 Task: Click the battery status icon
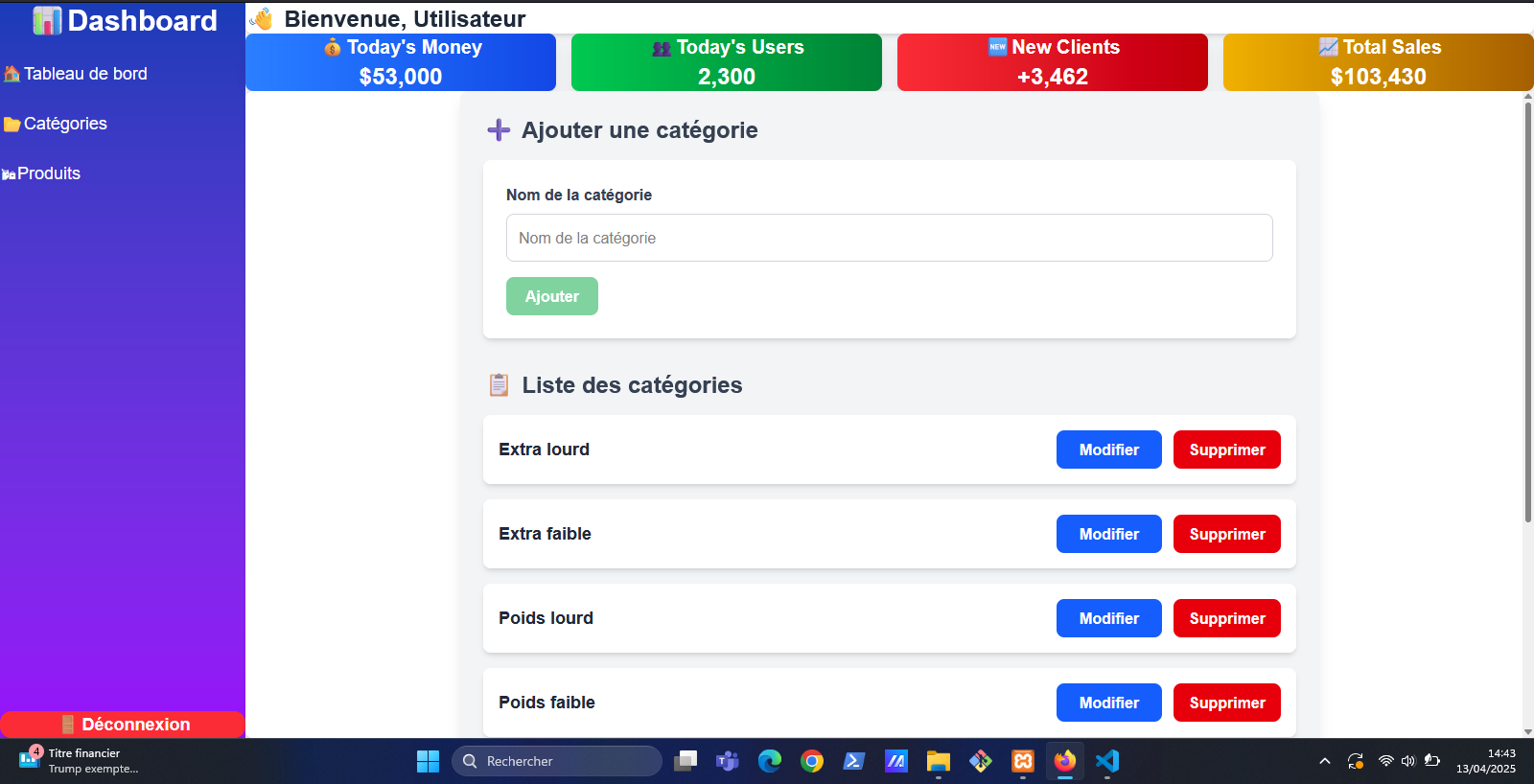click(1432, 761)
